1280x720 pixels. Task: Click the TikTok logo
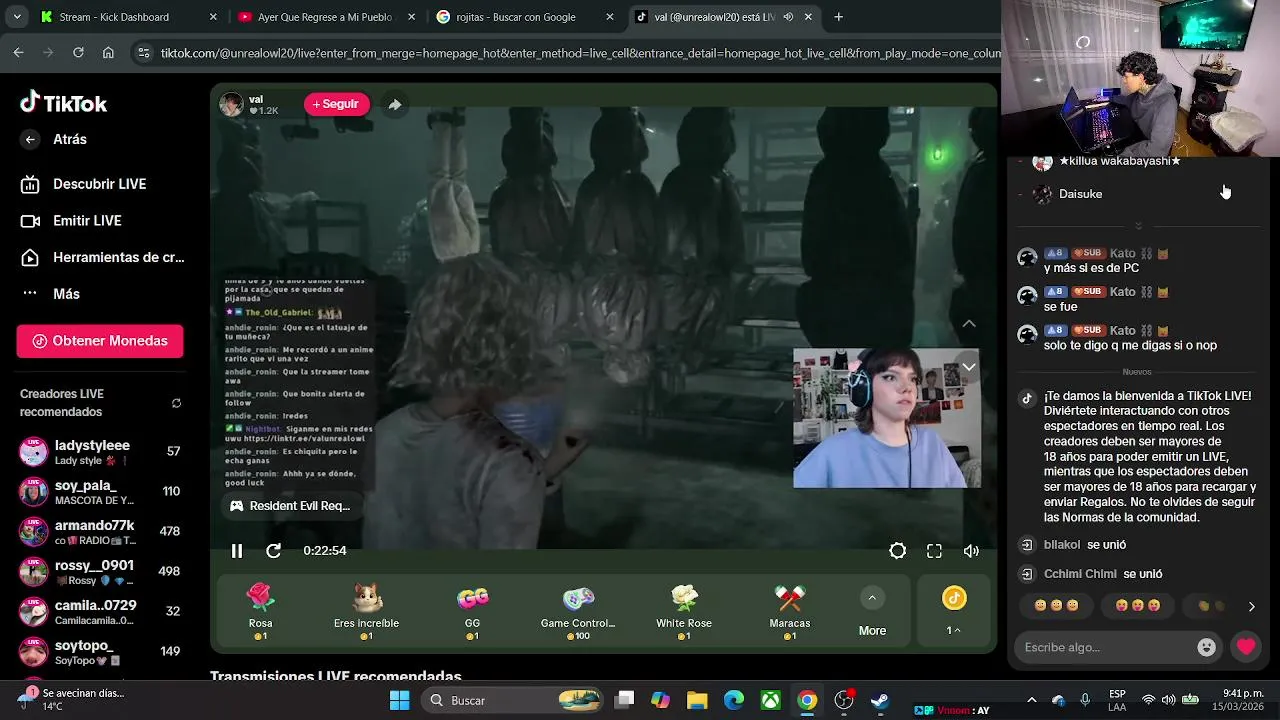(x=63, y=103)
